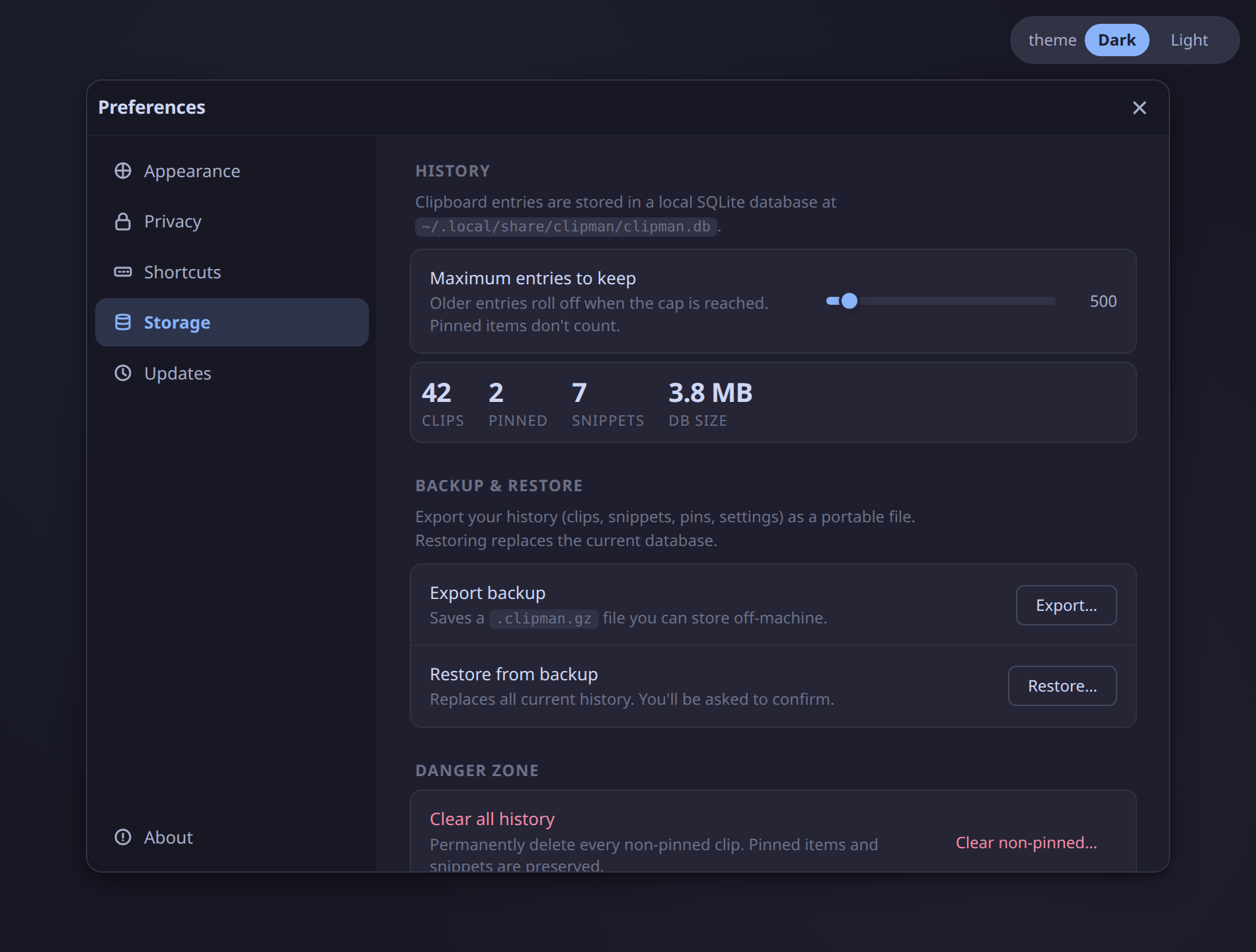The height and width of the screenshot is (952, 1256).
Task: Click the Privacy lock icon
Action: (123, 221)
